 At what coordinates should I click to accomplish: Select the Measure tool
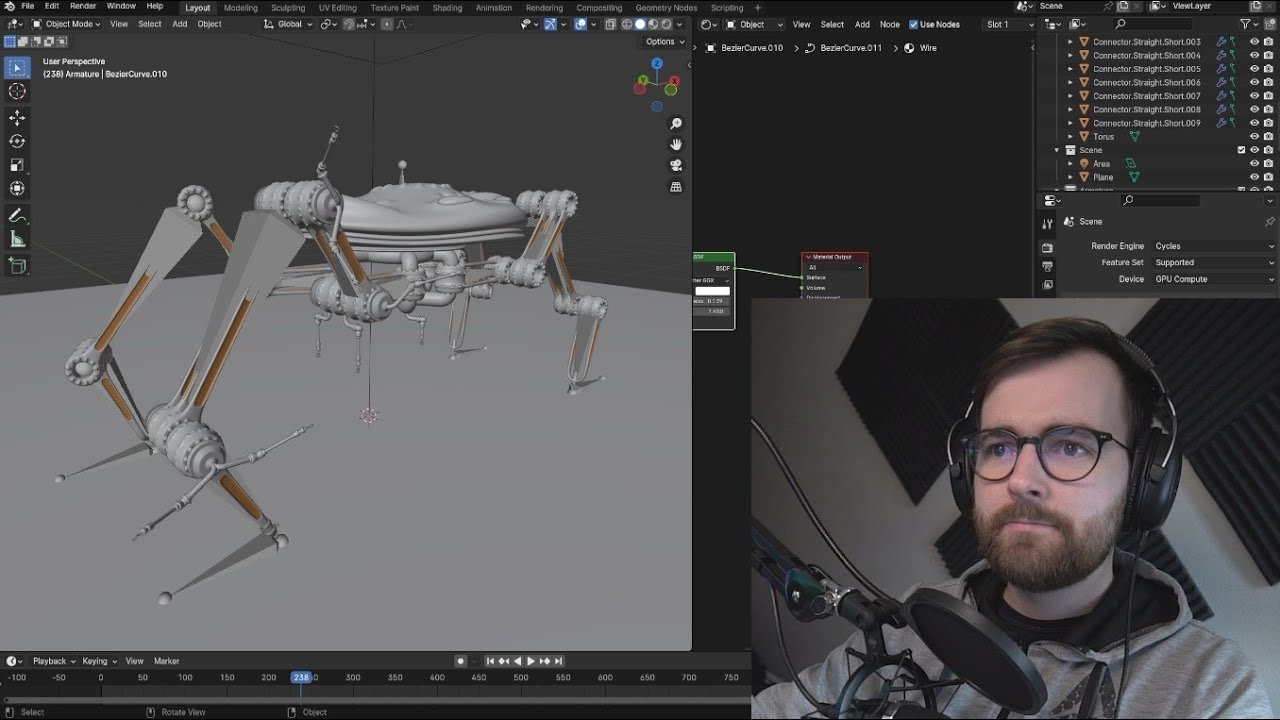tap(17, 239)
